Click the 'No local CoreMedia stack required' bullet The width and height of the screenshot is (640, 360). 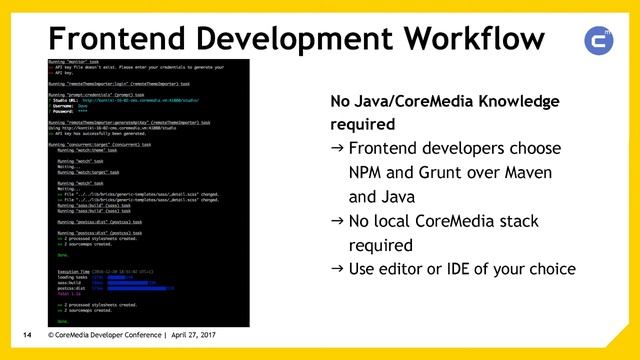click(x=443, y=233)
